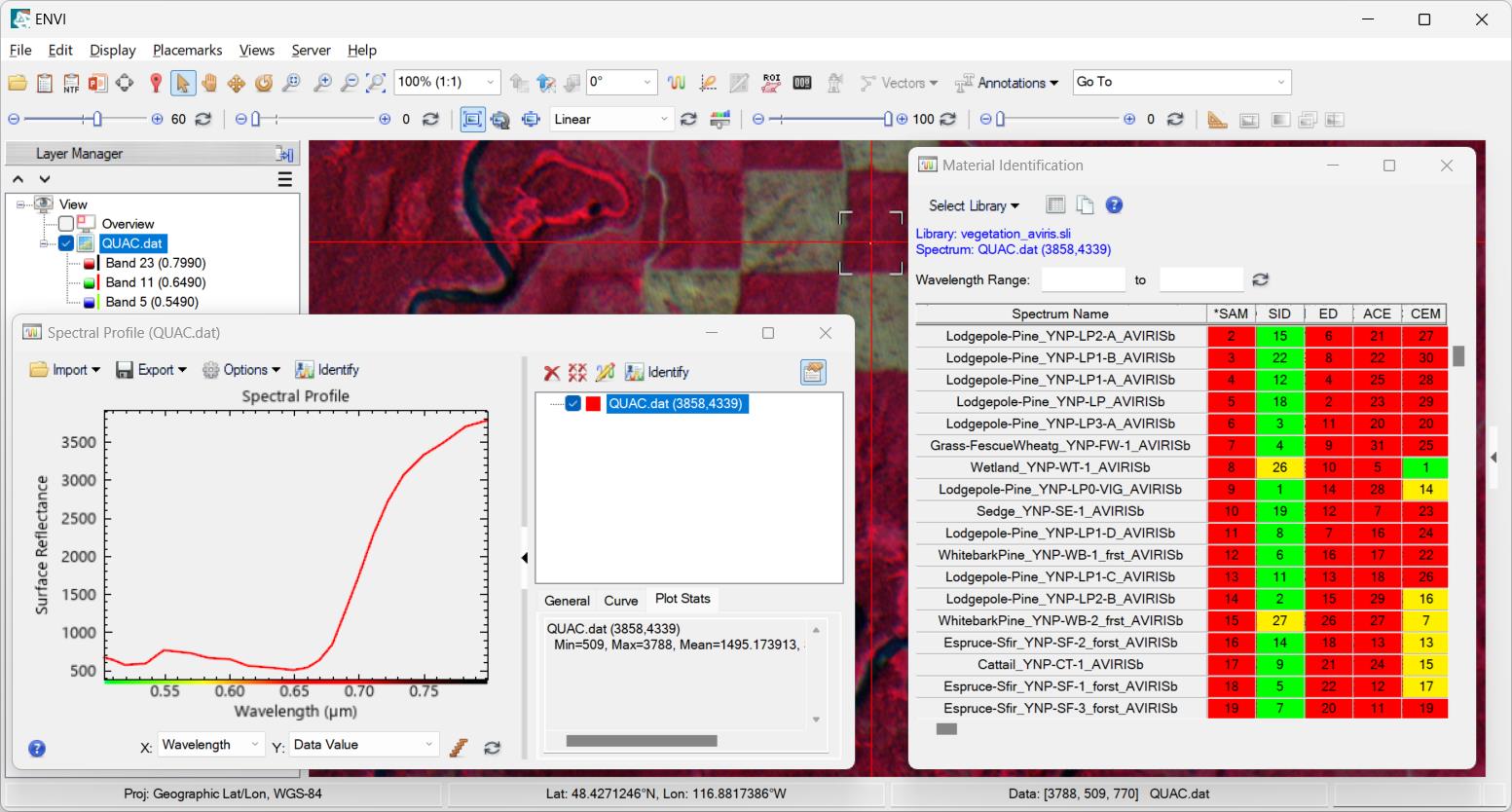Click the Export button in Spectral Profile
The image size is (1512, 812).
point(151,370)
